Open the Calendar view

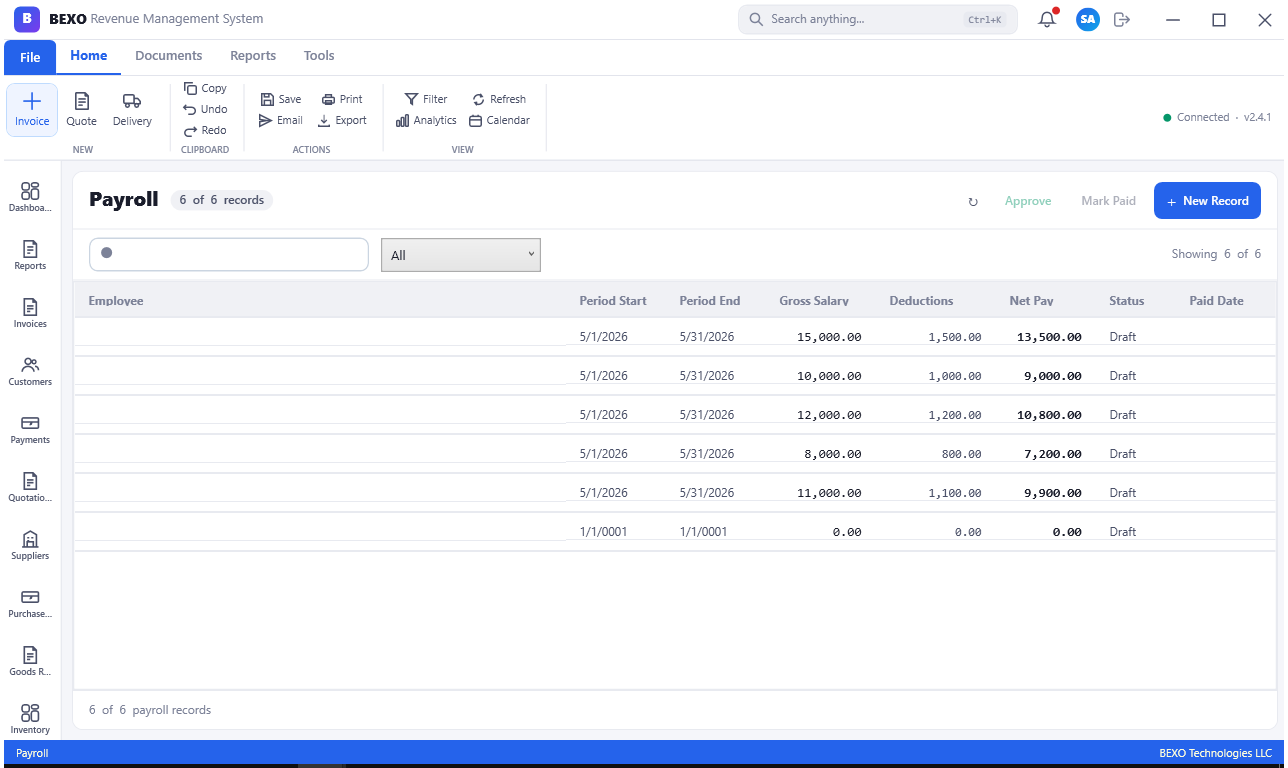pos(499,120)
